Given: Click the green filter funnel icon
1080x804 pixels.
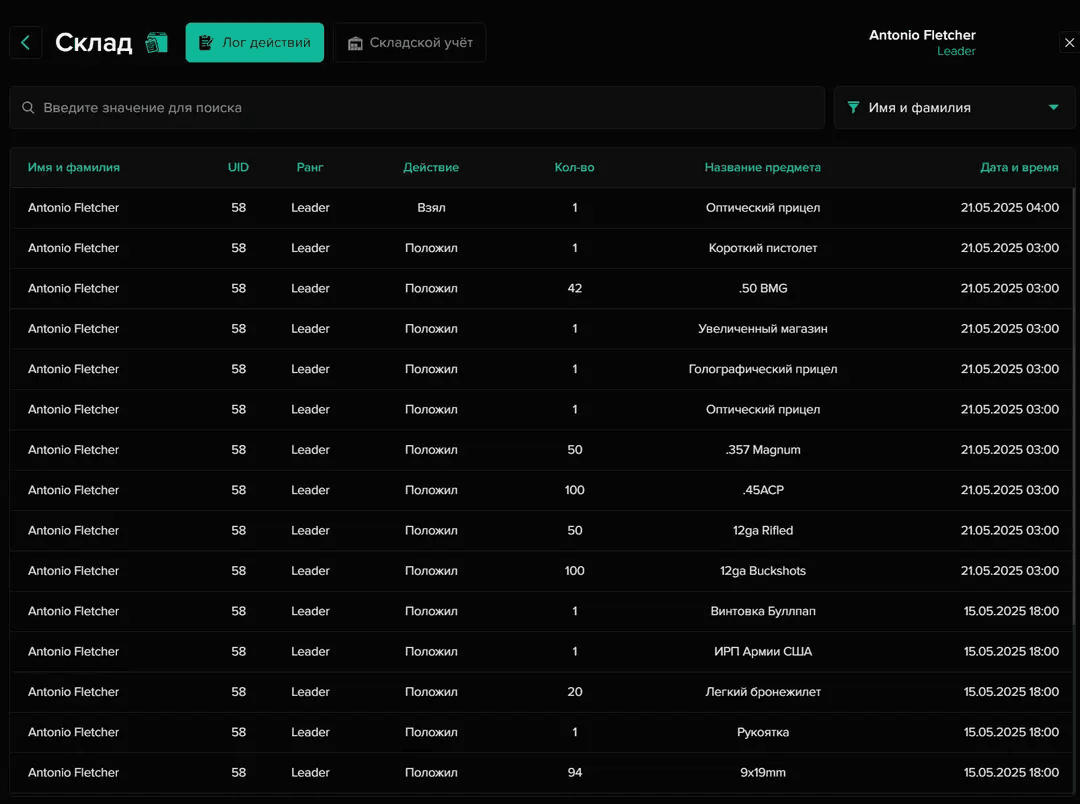Looking at the screenshot, I should (x=853, y=107).
